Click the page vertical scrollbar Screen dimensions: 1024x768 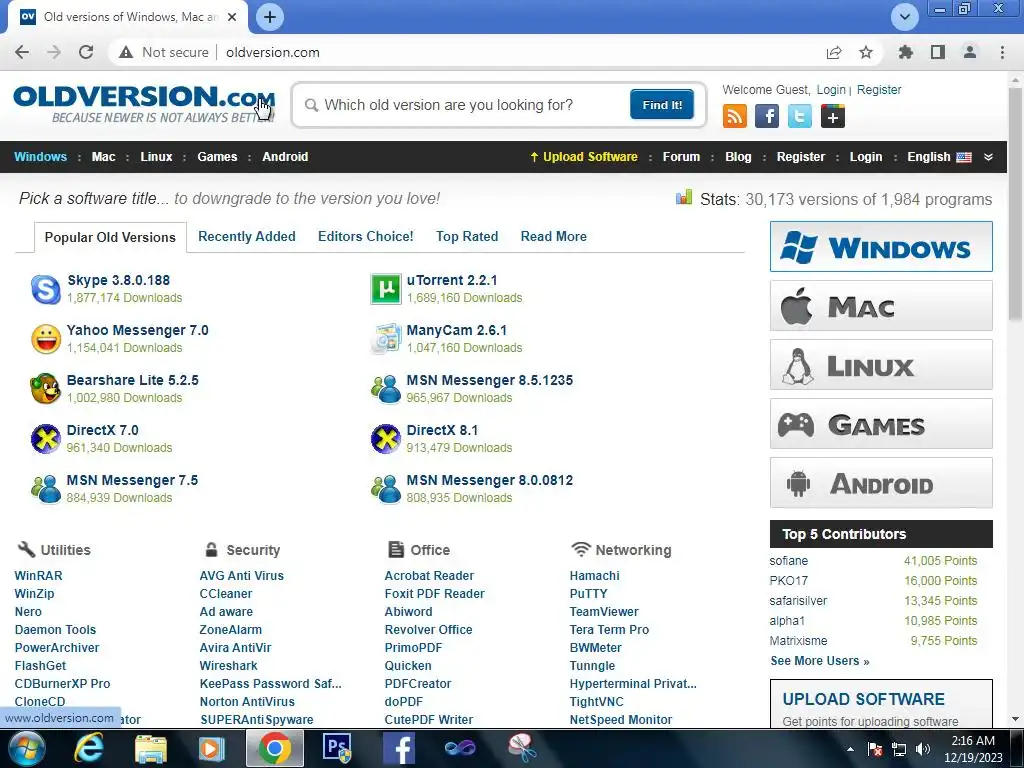click(1015, 202)
